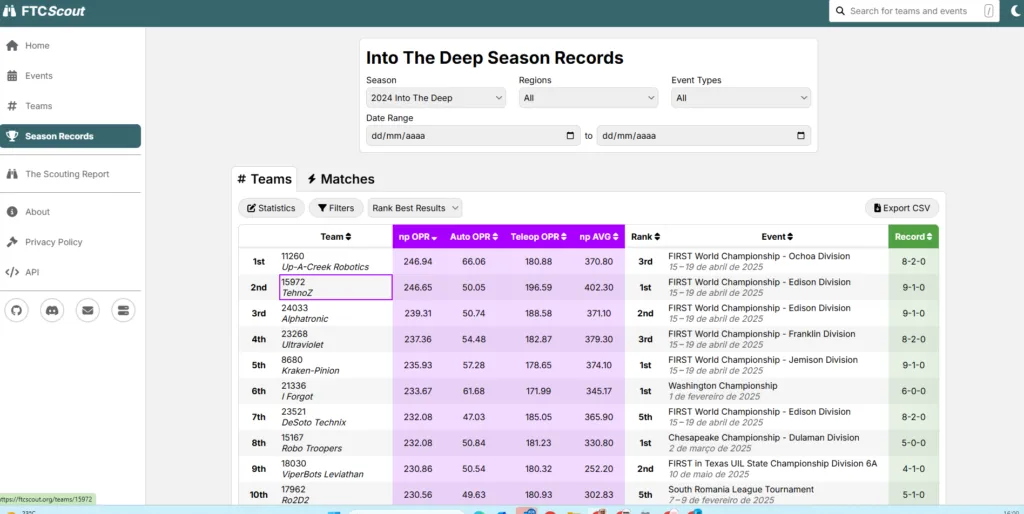Viewport: 1024px width, 514px height.
Task: Click the 6-0-0 record cell
Action: (913, 391)
